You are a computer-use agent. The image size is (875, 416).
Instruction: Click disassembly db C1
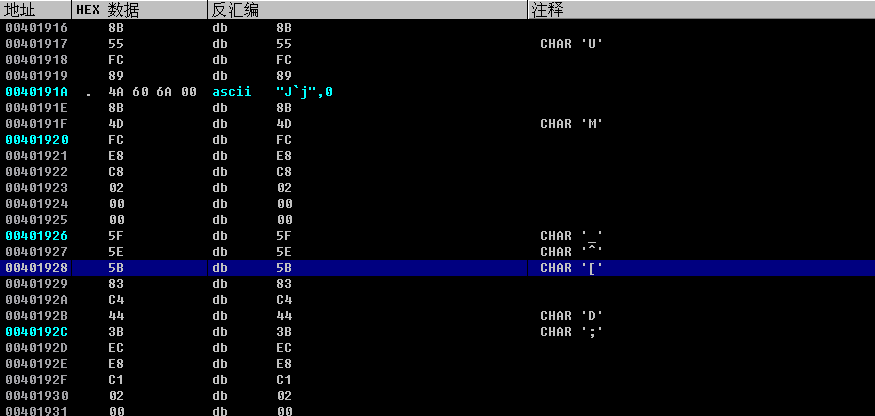pos(252,380)
